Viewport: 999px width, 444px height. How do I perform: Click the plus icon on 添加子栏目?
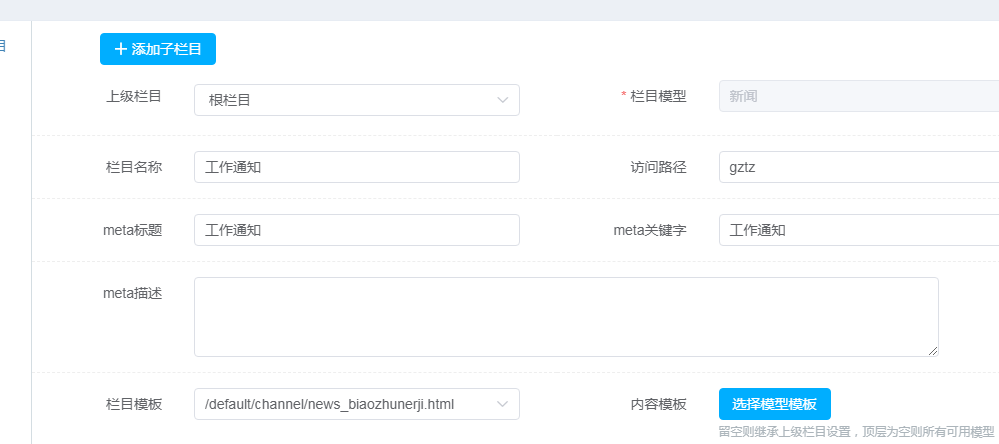(x=121, y=49)
